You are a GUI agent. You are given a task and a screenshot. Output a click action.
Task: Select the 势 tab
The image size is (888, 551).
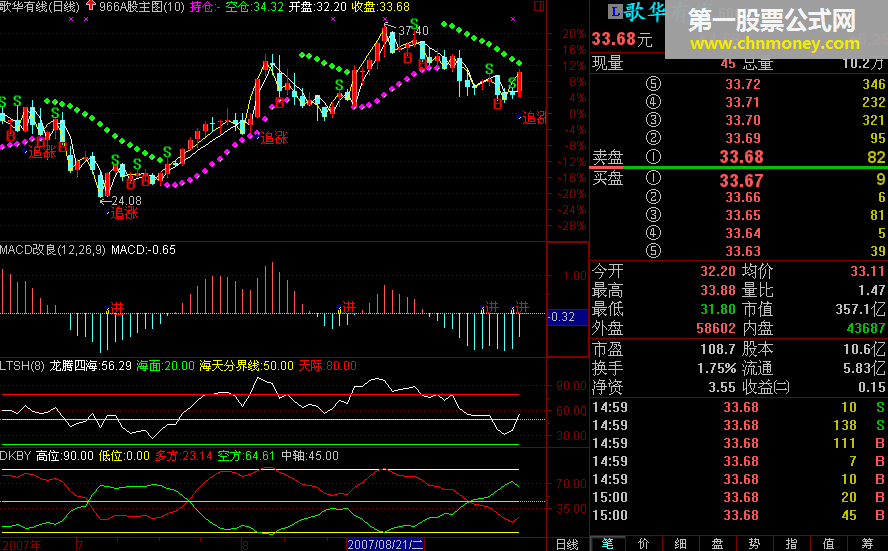pyautogui.click(x=754, y=544)
